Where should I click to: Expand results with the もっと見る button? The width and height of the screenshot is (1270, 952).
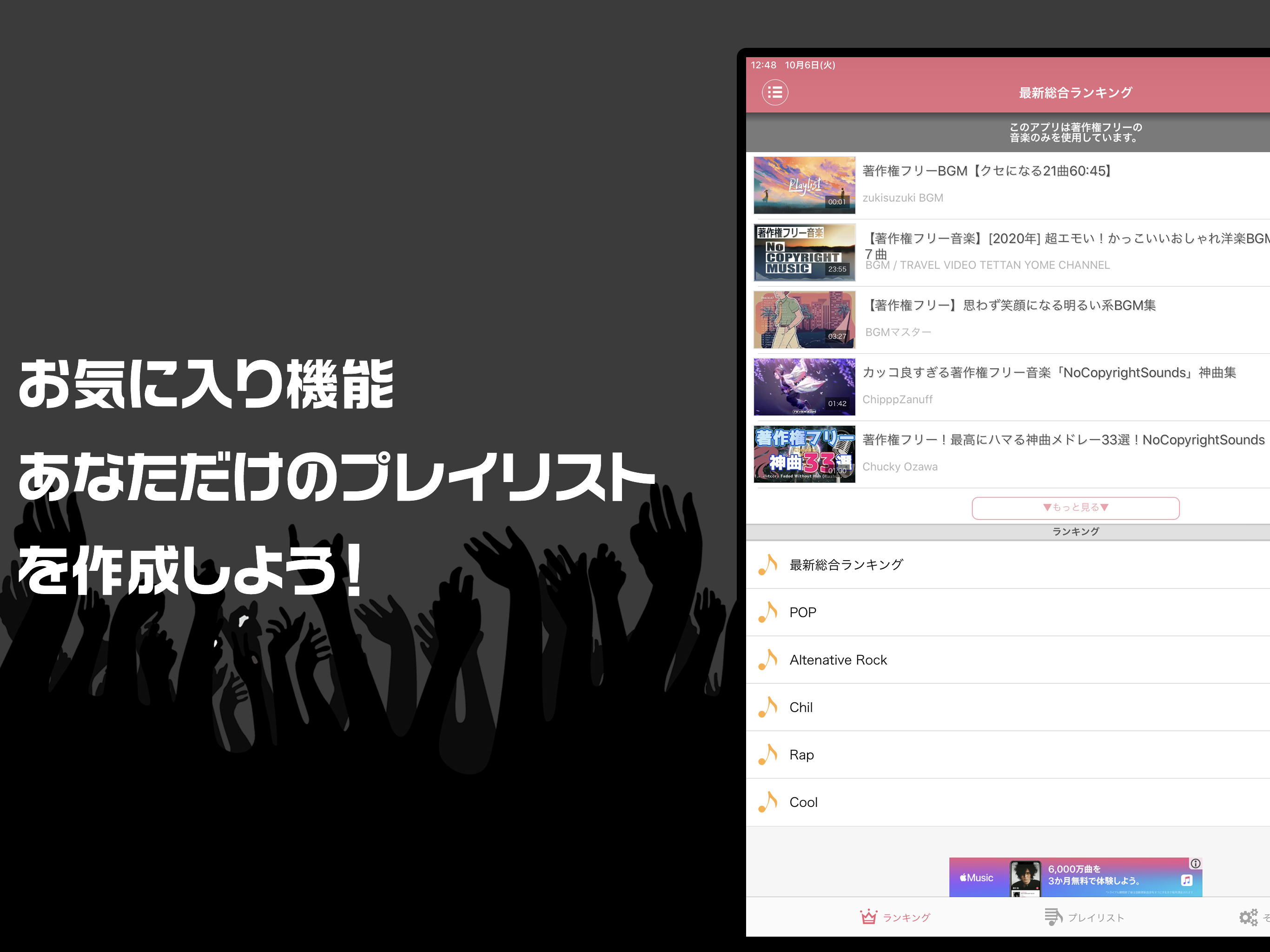point(1074,508)
